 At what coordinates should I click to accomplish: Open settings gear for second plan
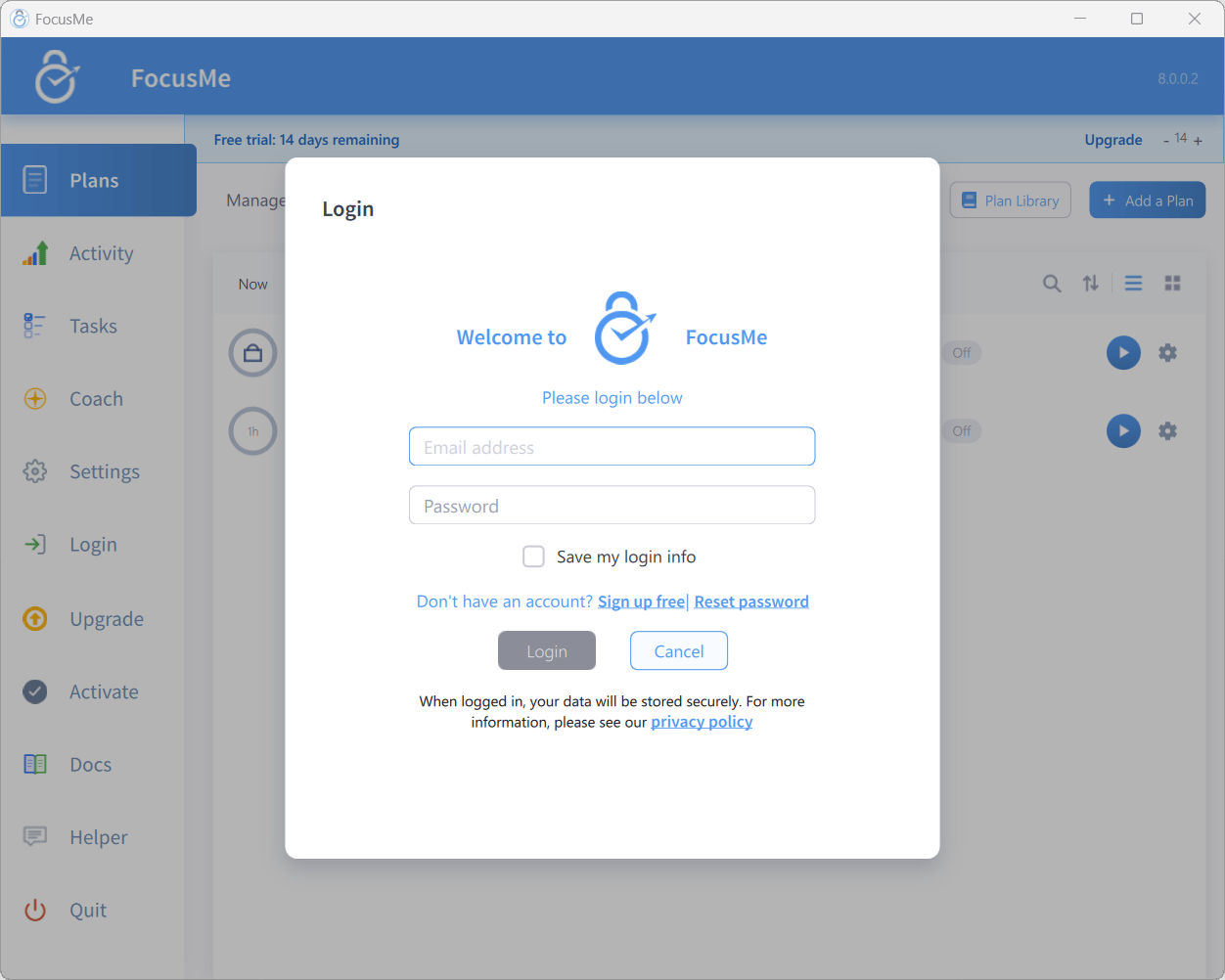click(x=1167, y=431)
